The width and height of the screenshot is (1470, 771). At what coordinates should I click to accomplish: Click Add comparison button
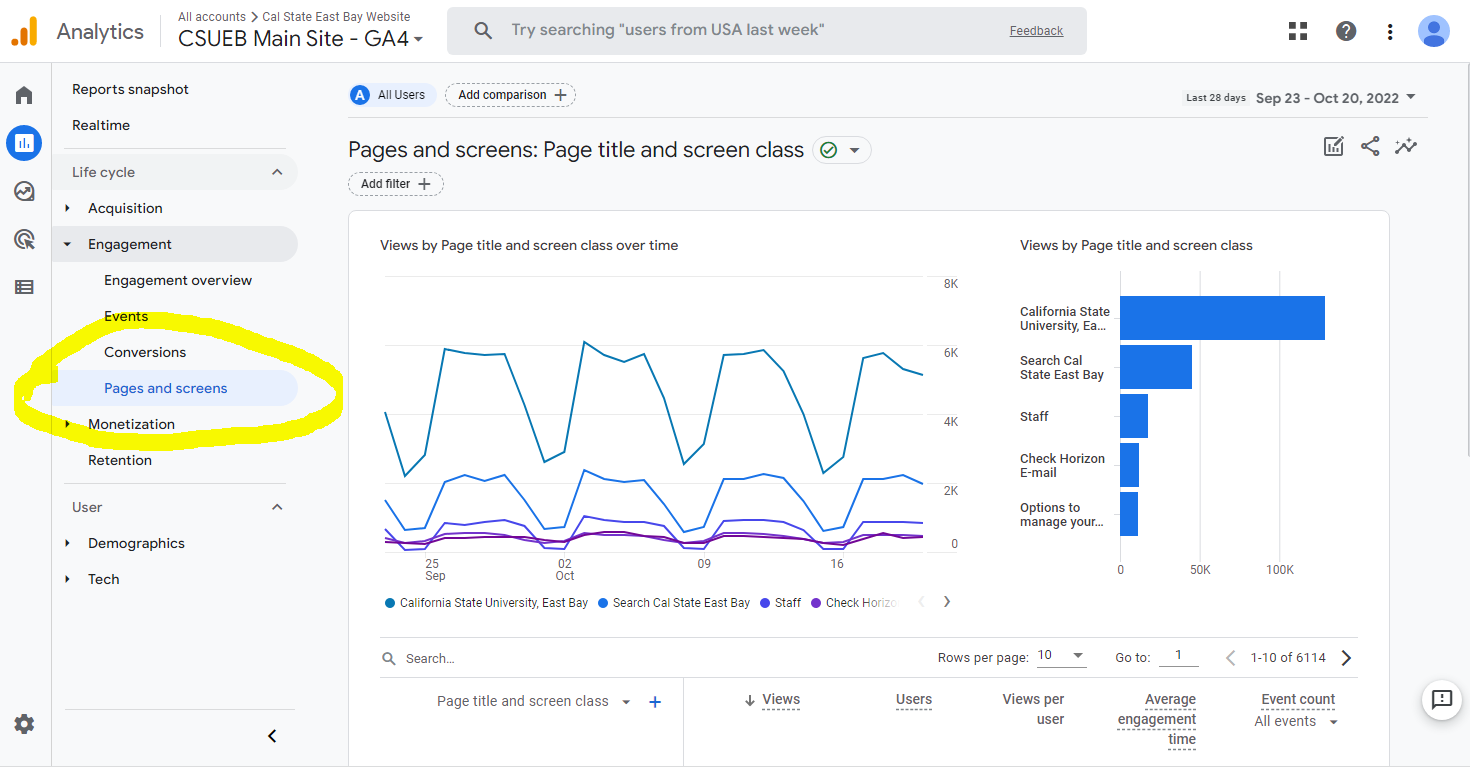(510, 95)
